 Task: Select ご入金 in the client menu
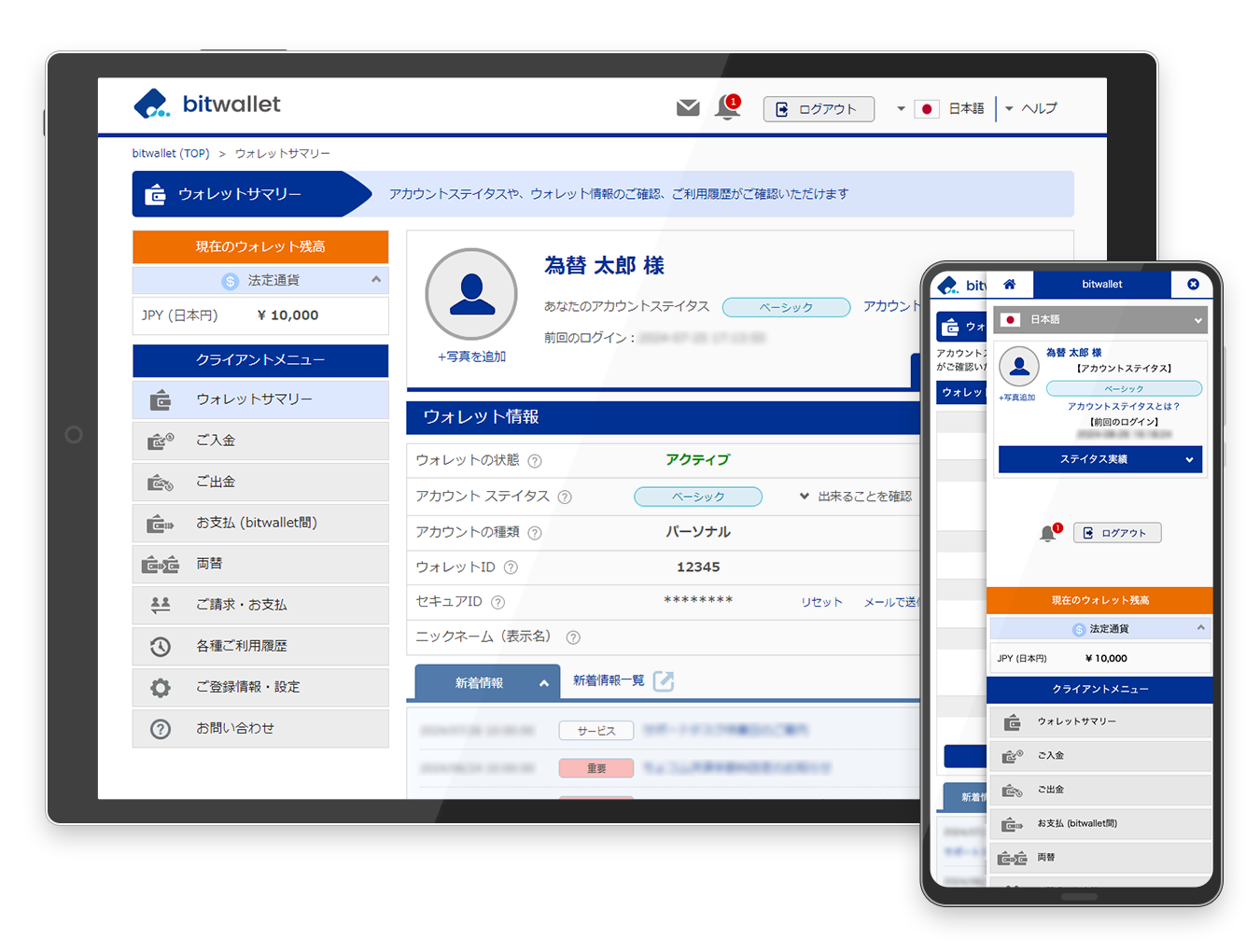(x=260, y=441)
